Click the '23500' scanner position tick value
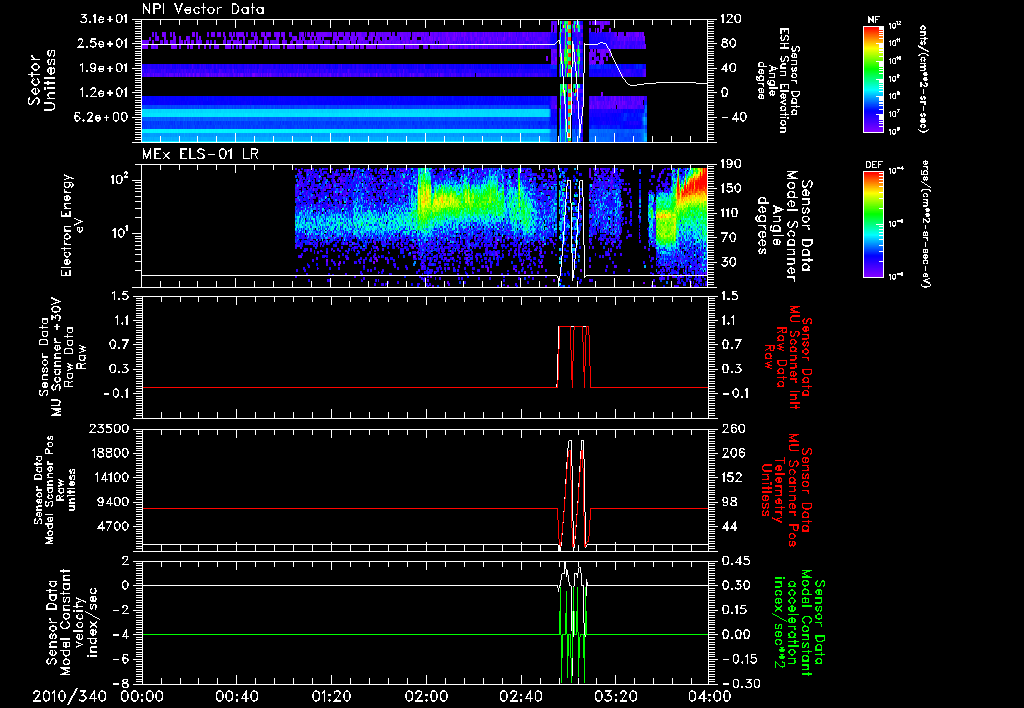1024x708 pixels. click(x=109, y=428)
